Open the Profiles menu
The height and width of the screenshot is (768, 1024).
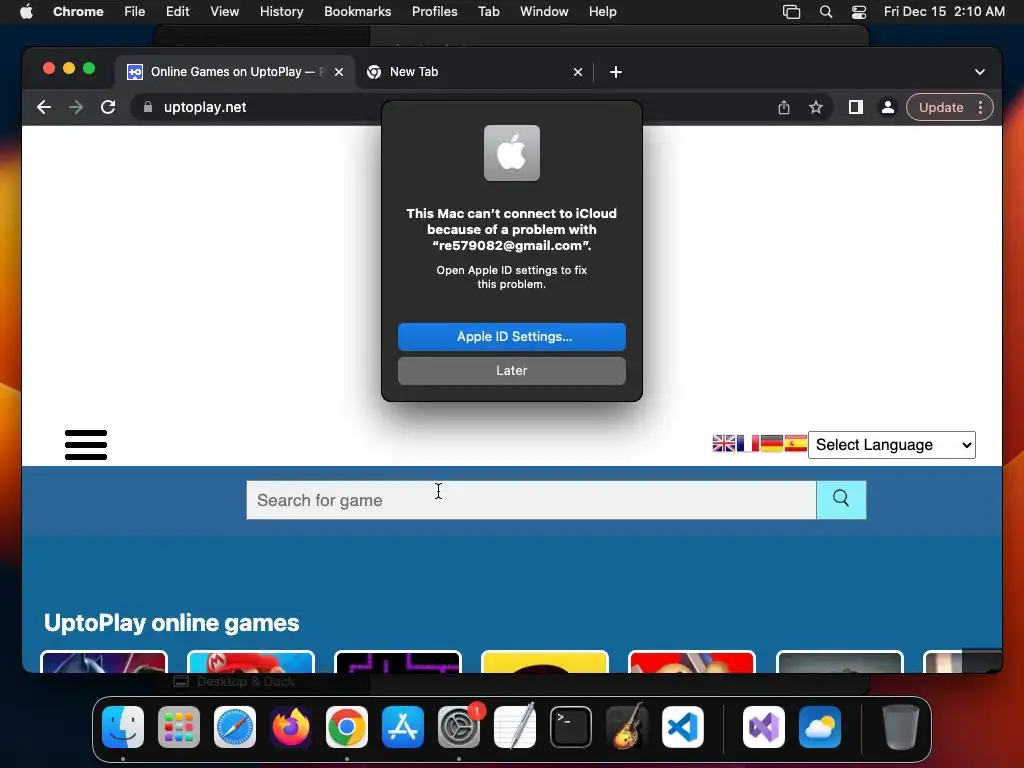(434, 12)
